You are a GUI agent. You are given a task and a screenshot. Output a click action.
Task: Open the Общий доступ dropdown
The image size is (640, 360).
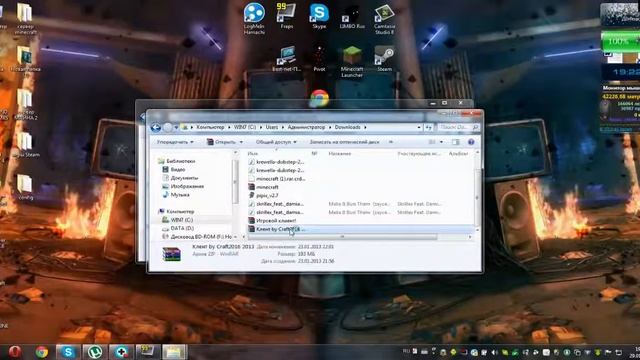pyautogui.click(x=276, y=142)
